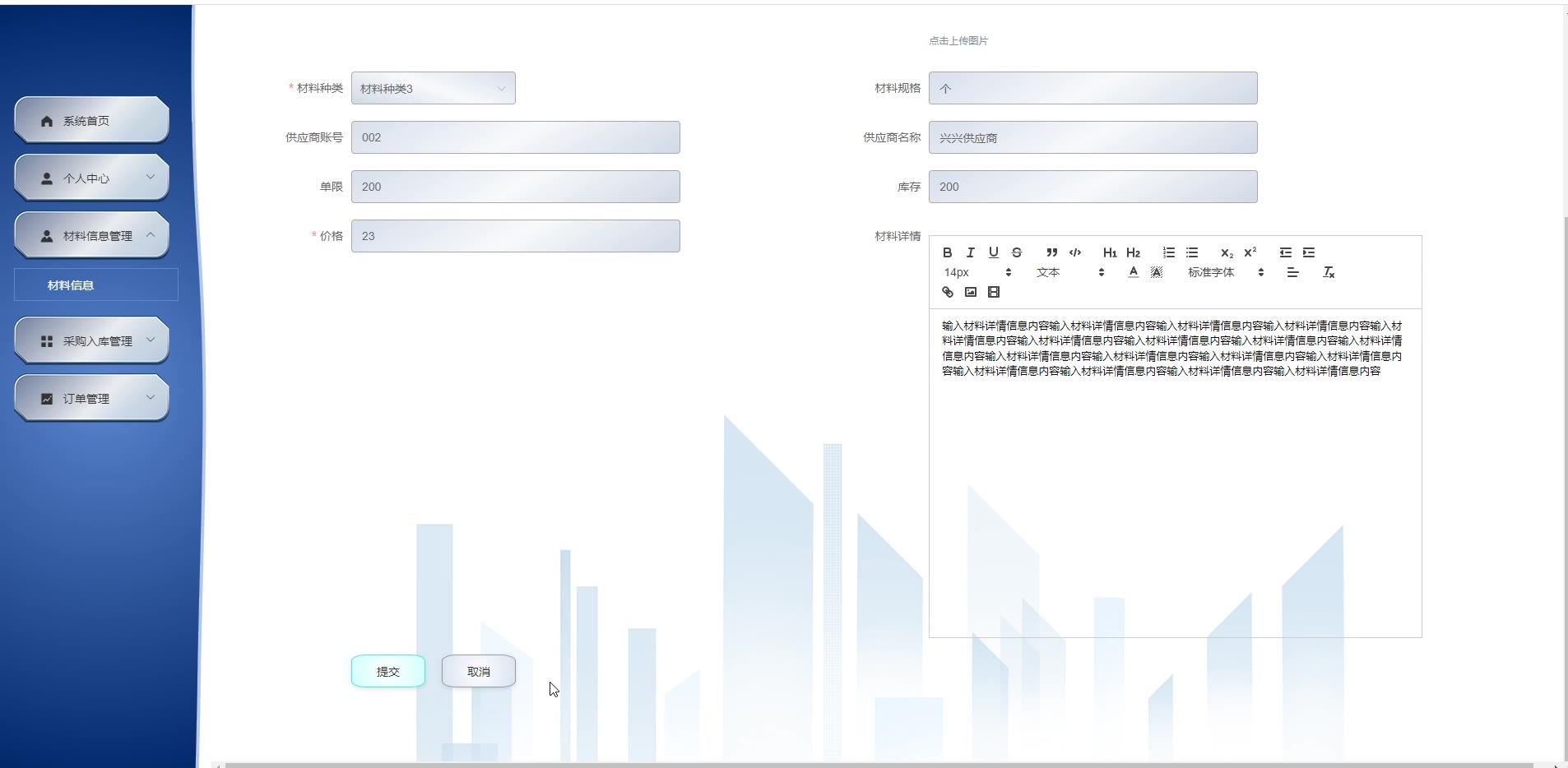This screenshot has height=768, width=1568.
Task: Create a bulleted list
Action: [1191, 252]
